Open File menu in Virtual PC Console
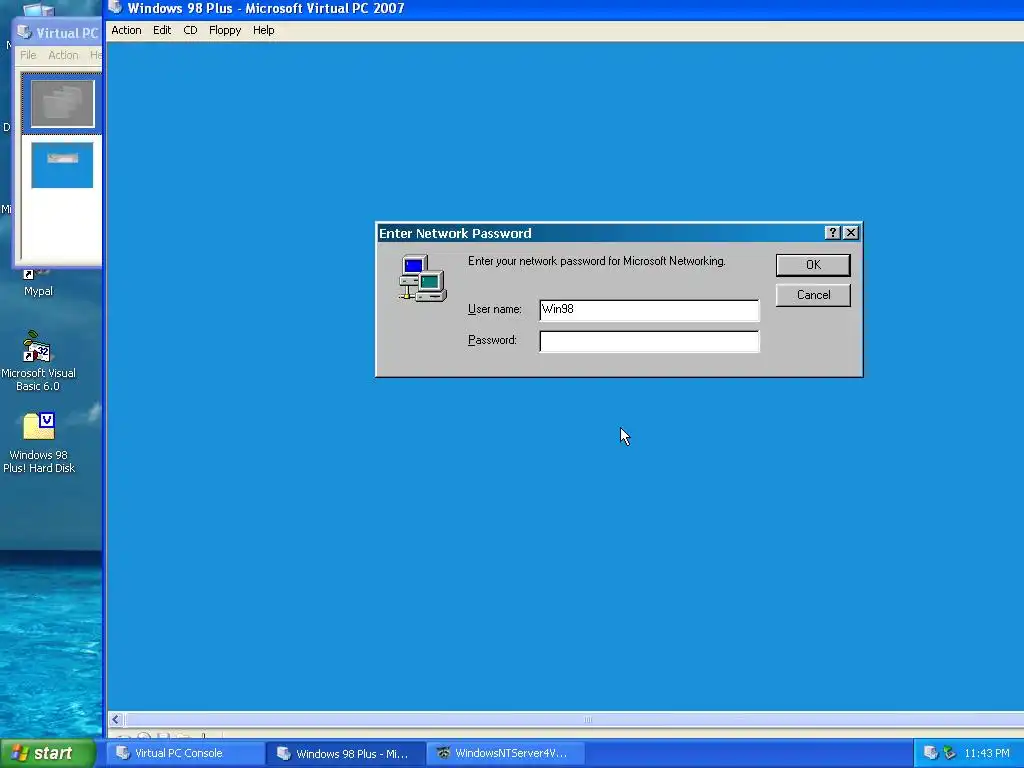 28,55
